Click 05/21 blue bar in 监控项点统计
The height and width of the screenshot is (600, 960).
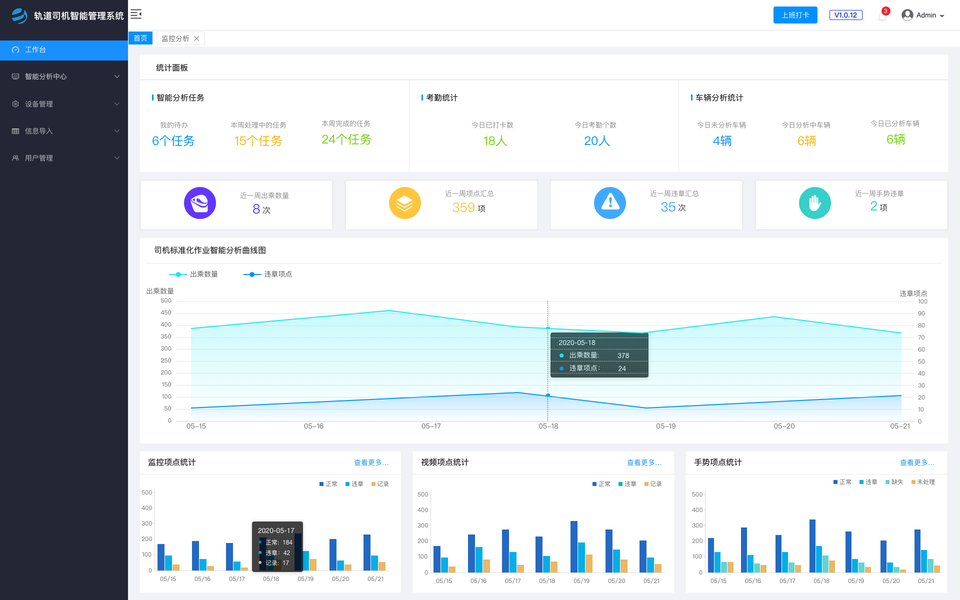pyautogui.click(x=367, y=552)
